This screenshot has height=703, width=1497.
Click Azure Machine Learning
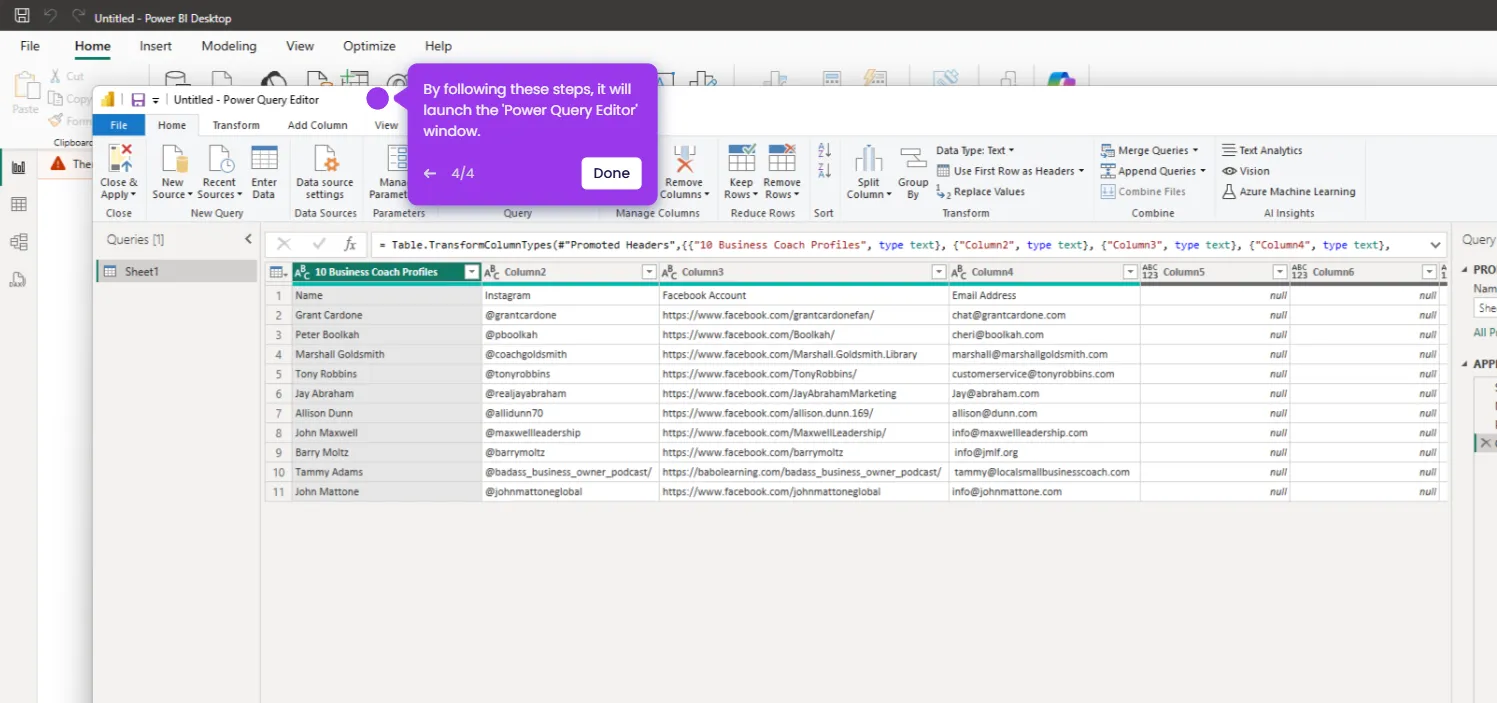(x=1289, y=192)
